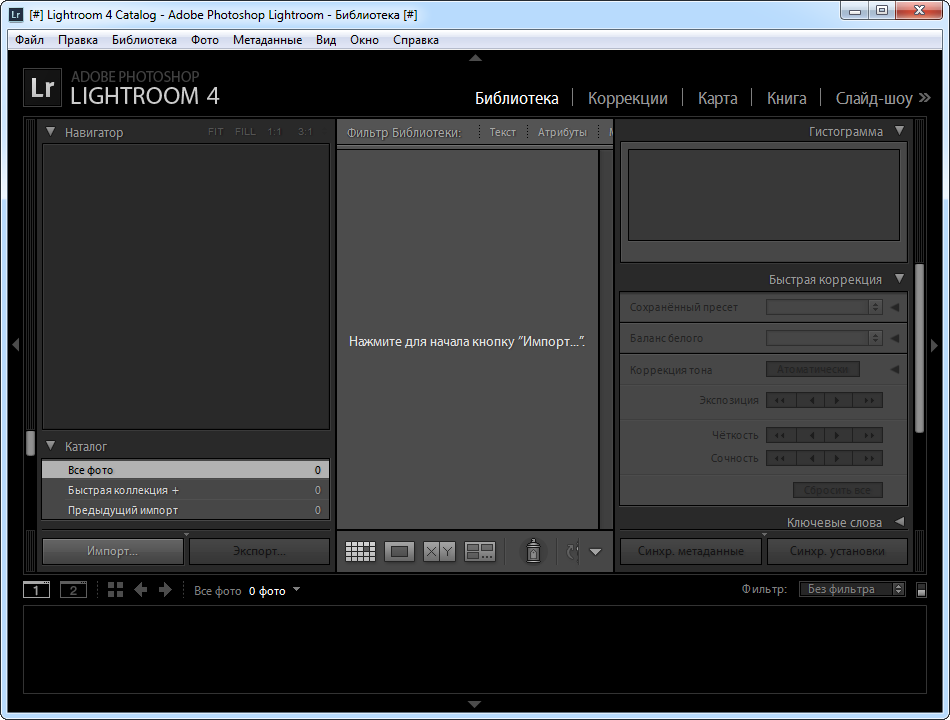This screenshot has width=950, height=720.
Task: Switch to Слайд-шоу module
Action: tap(874, 98)
